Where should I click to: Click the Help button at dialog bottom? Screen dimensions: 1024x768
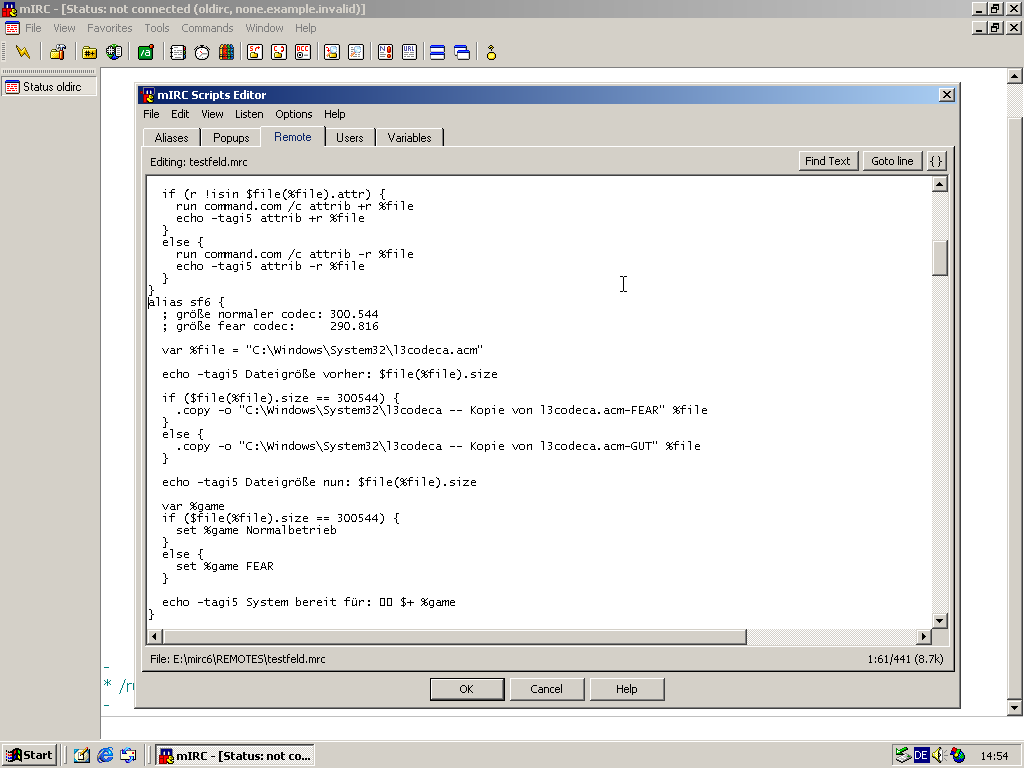(x=627, y=689)
